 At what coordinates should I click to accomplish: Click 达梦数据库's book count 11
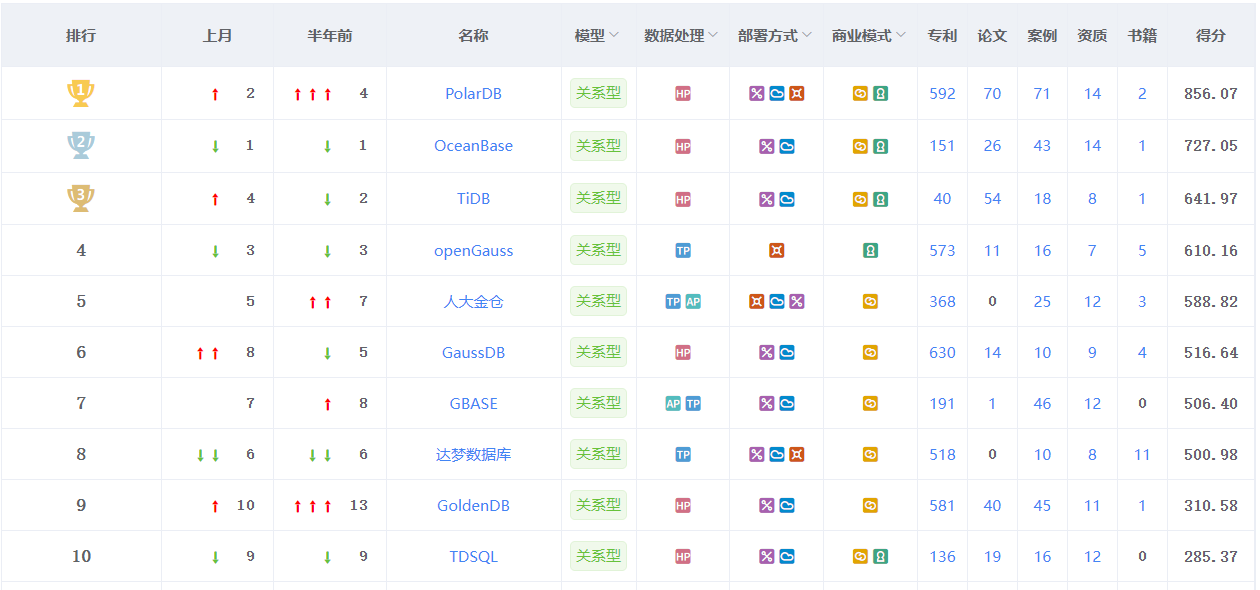[1142, 455]
